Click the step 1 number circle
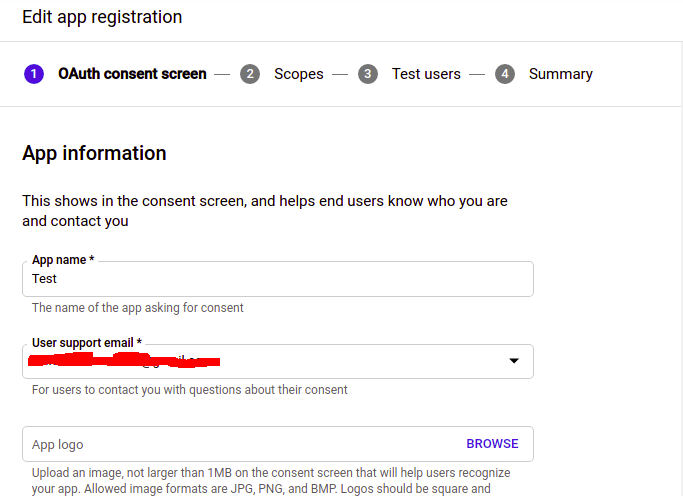683x496 pixels. (x=33, y=74)
